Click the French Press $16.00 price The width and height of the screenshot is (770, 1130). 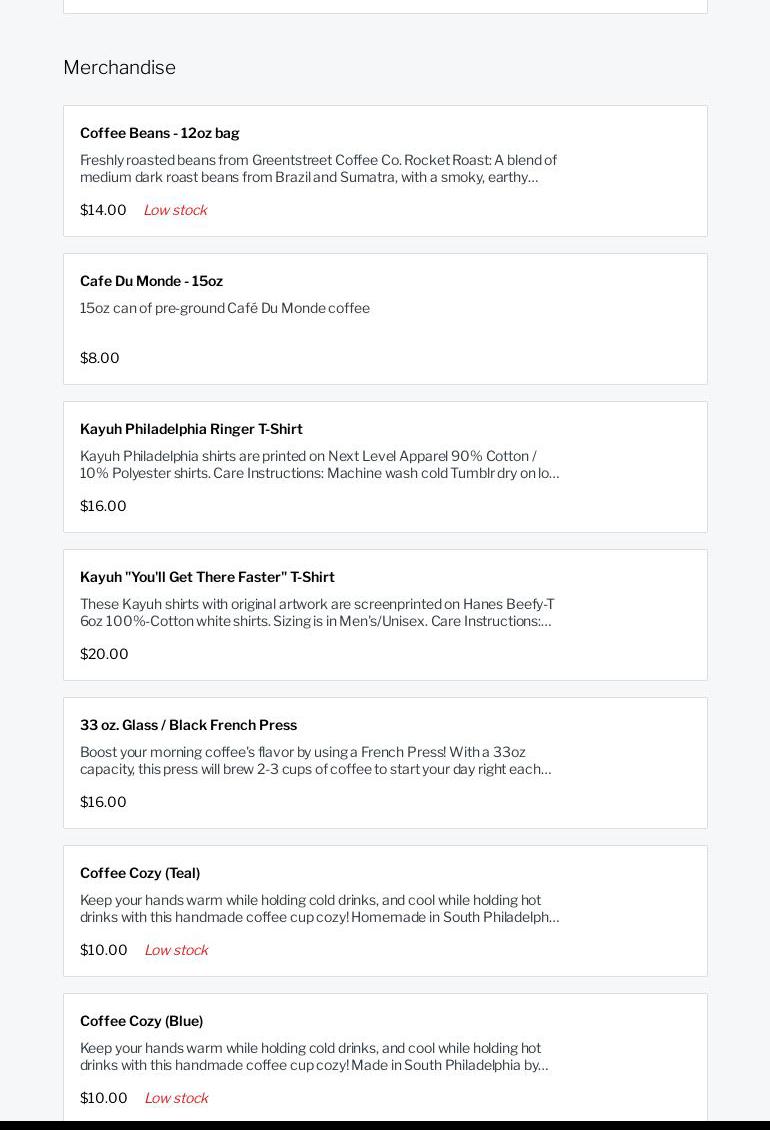[x=103, y=802]
